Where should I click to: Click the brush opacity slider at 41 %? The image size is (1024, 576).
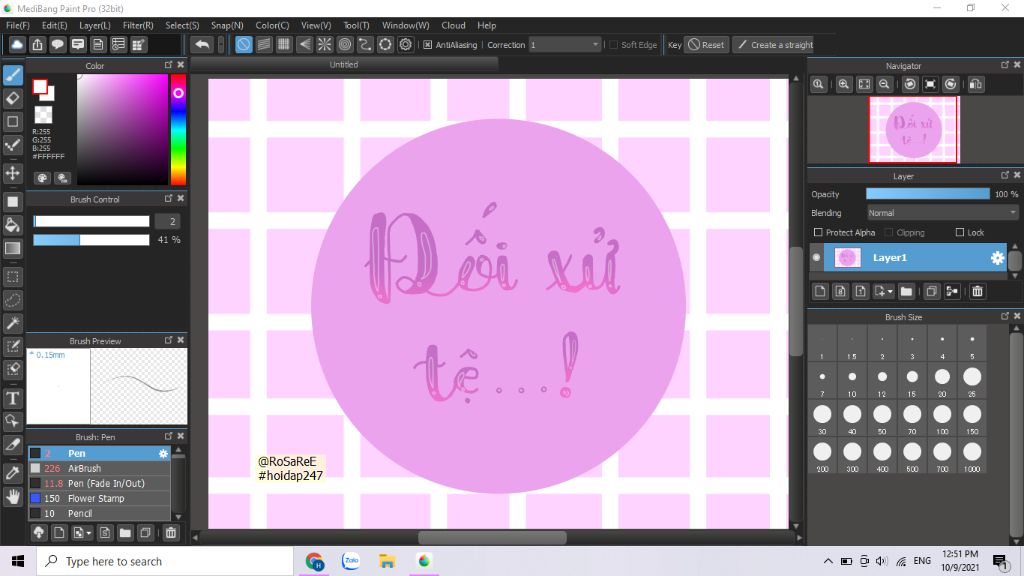pos(91,240)
